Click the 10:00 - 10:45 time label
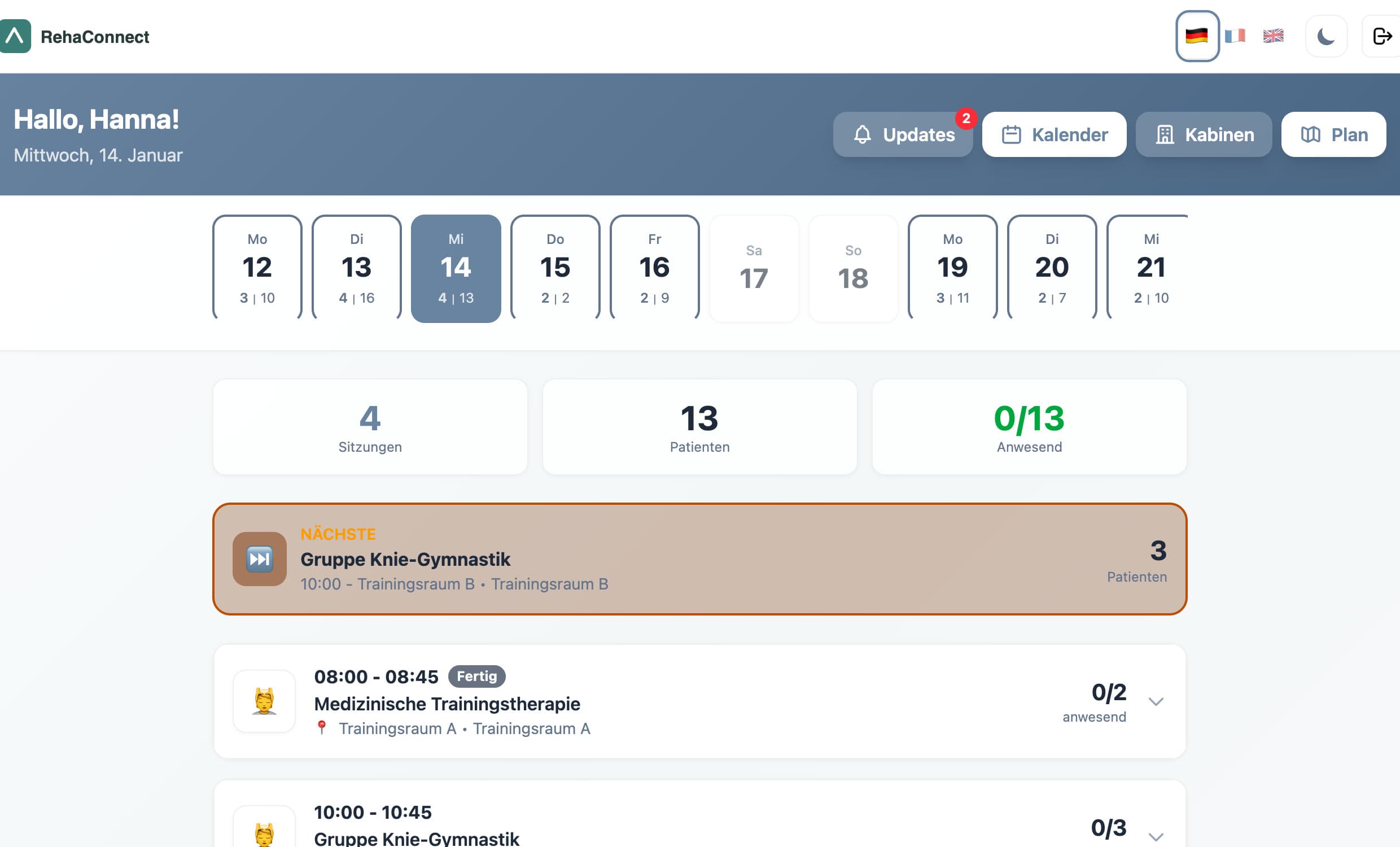1400x847 pixels. coord(373,813)
